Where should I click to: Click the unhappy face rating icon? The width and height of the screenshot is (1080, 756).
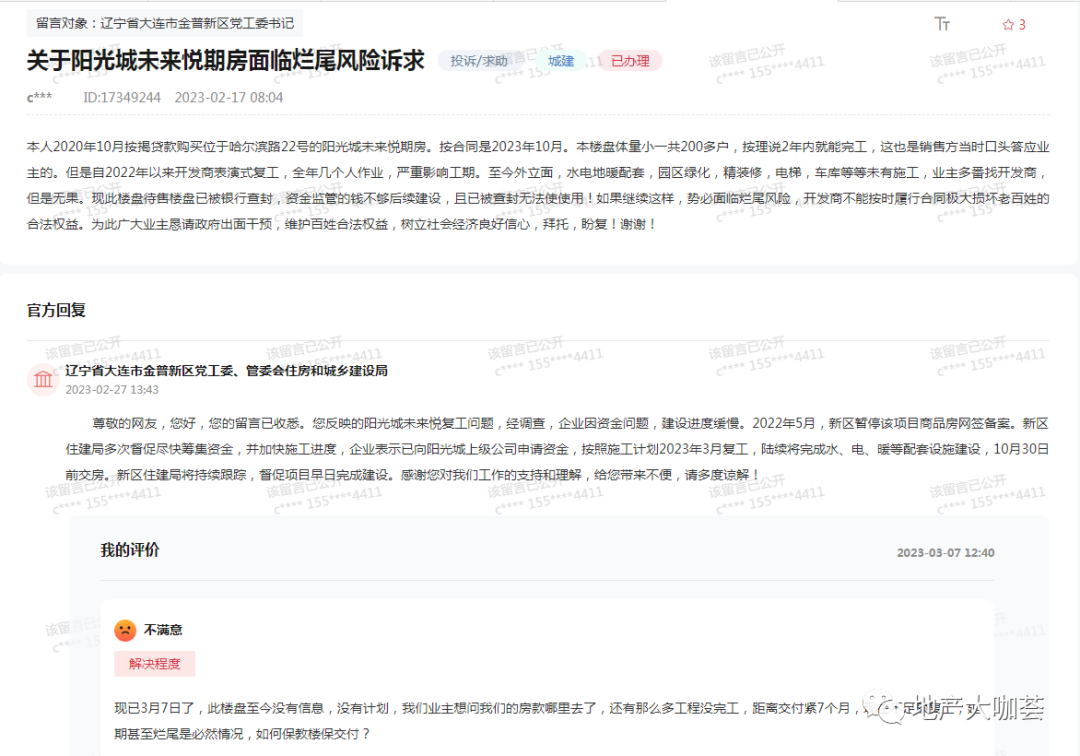point(125,630)
